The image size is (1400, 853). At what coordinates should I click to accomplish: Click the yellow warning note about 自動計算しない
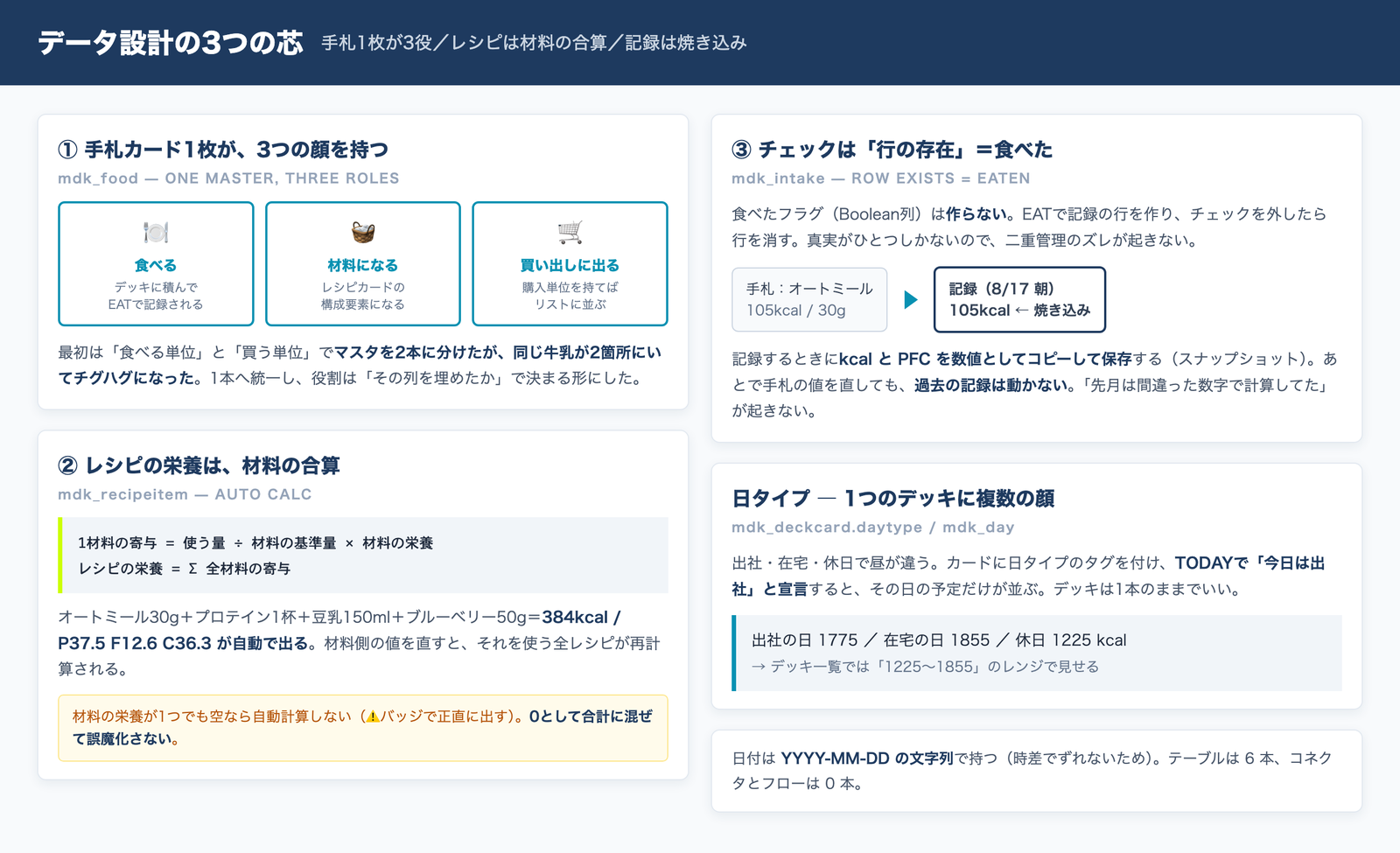click(x=363, y=728)
